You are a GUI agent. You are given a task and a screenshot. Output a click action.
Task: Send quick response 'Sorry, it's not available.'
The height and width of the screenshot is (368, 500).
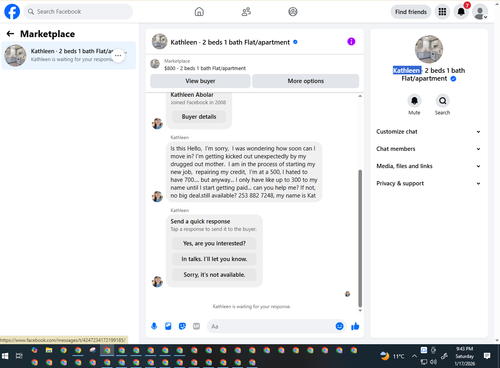(214, 275)
